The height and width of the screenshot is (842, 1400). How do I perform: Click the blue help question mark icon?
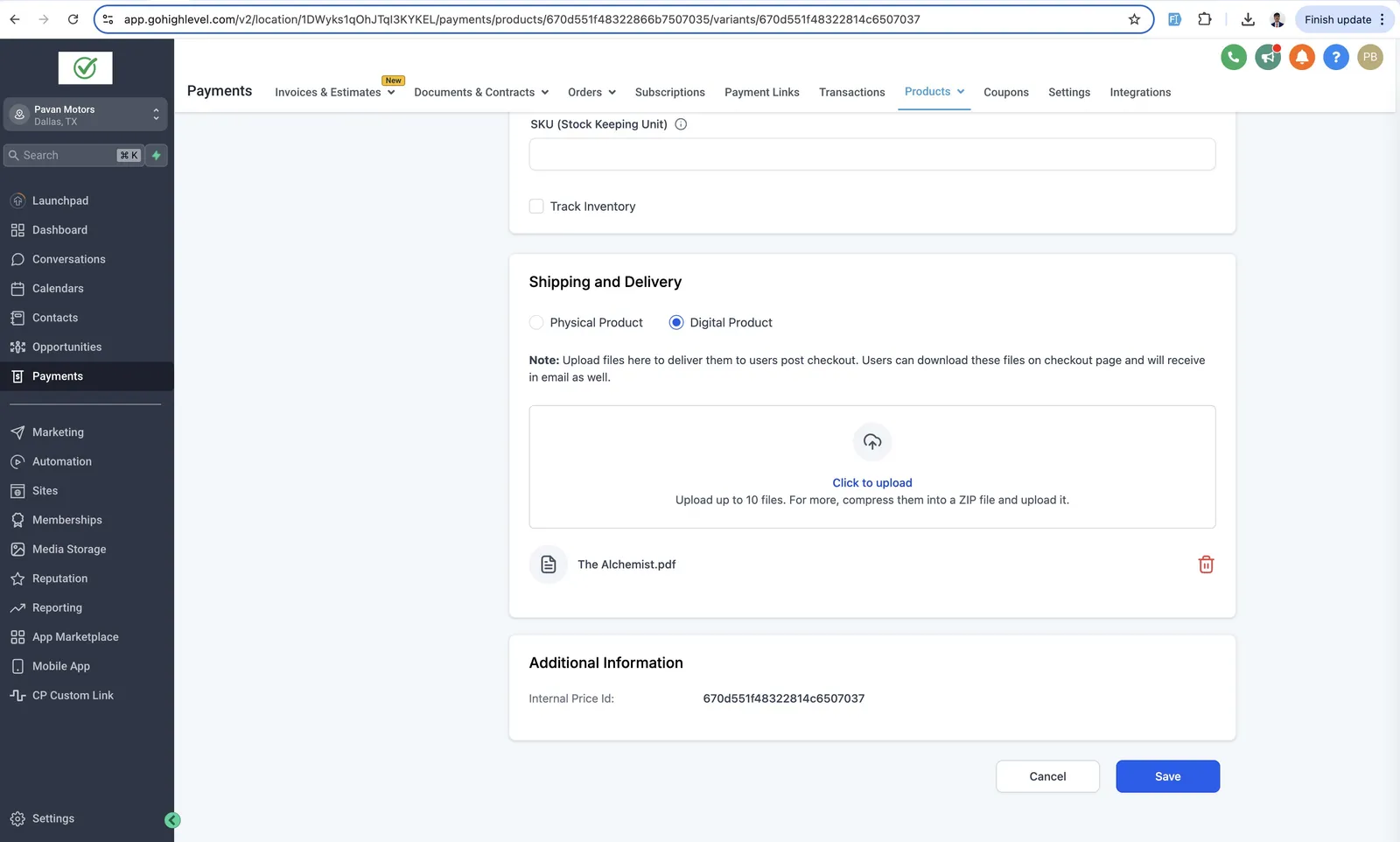pyautogui.click(x=1336, y=58)
